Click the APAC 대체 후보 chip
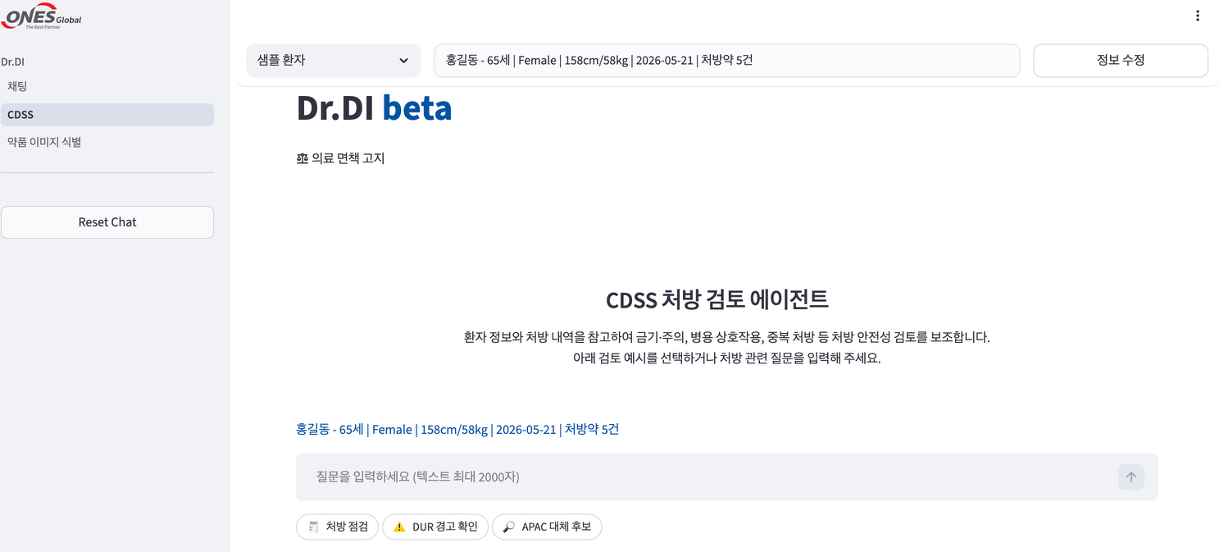Image resolution: width=1224 pixels, height=552 pixels. click(x=547, y=527)
